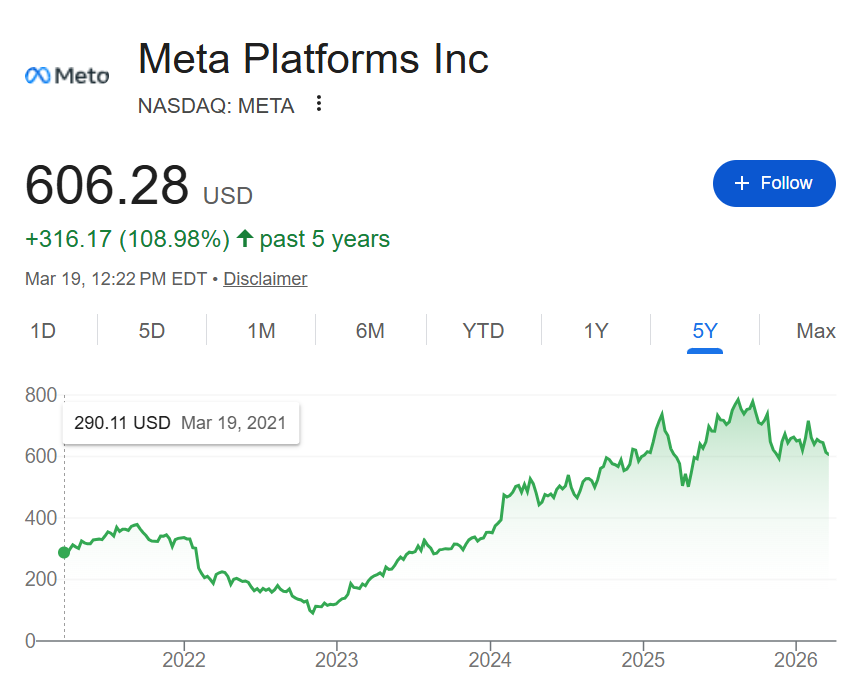Click the NASDAQ: META ticker text

216,105
